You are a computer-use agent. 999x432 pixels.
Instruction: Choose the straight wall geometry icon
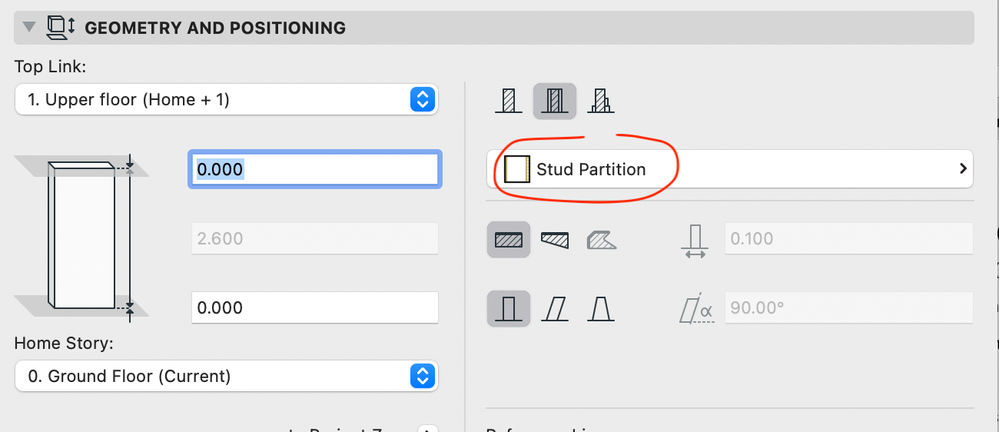(x=509, y=240)
